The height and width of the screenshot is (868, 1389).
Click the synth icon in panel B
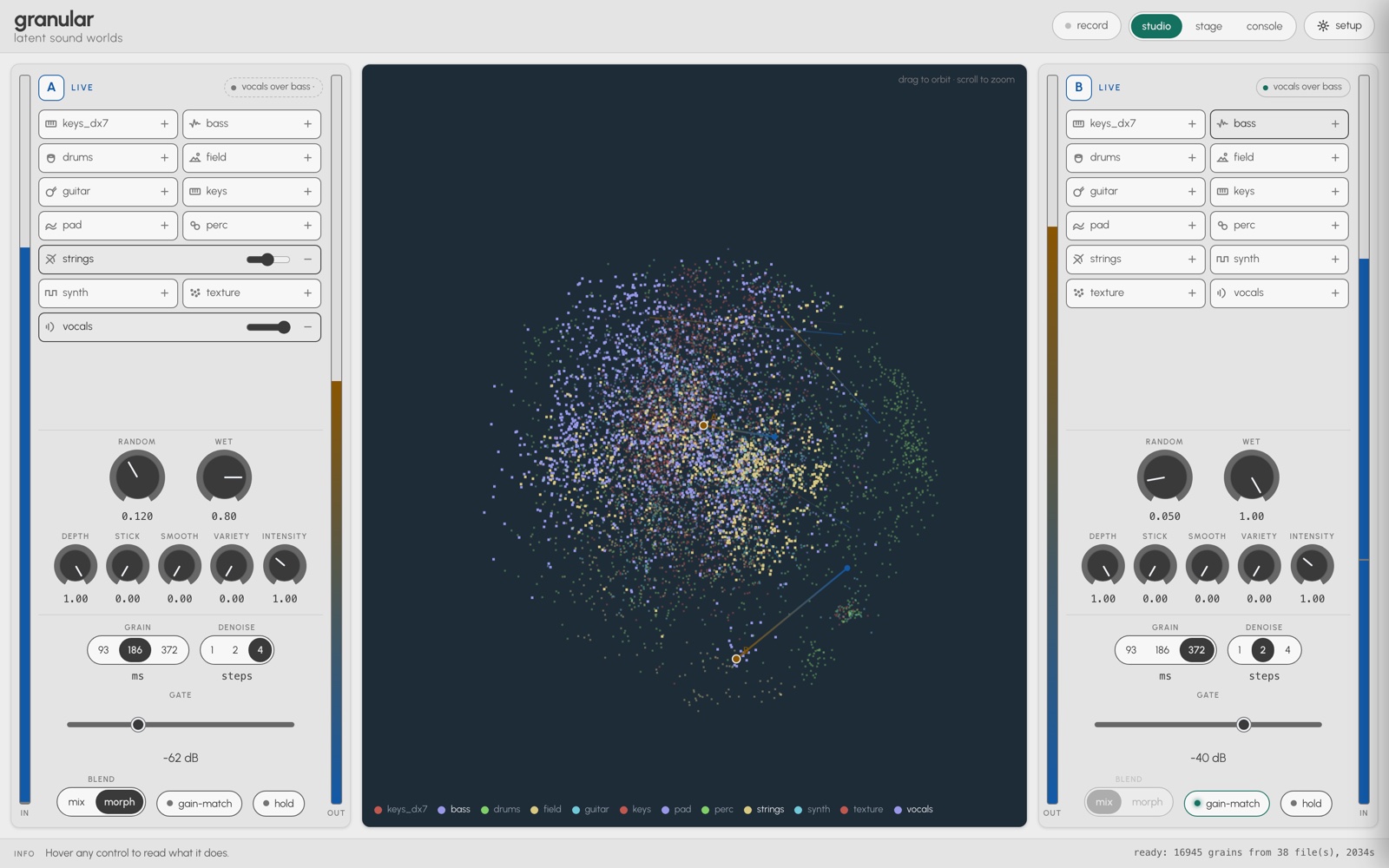1222,260
